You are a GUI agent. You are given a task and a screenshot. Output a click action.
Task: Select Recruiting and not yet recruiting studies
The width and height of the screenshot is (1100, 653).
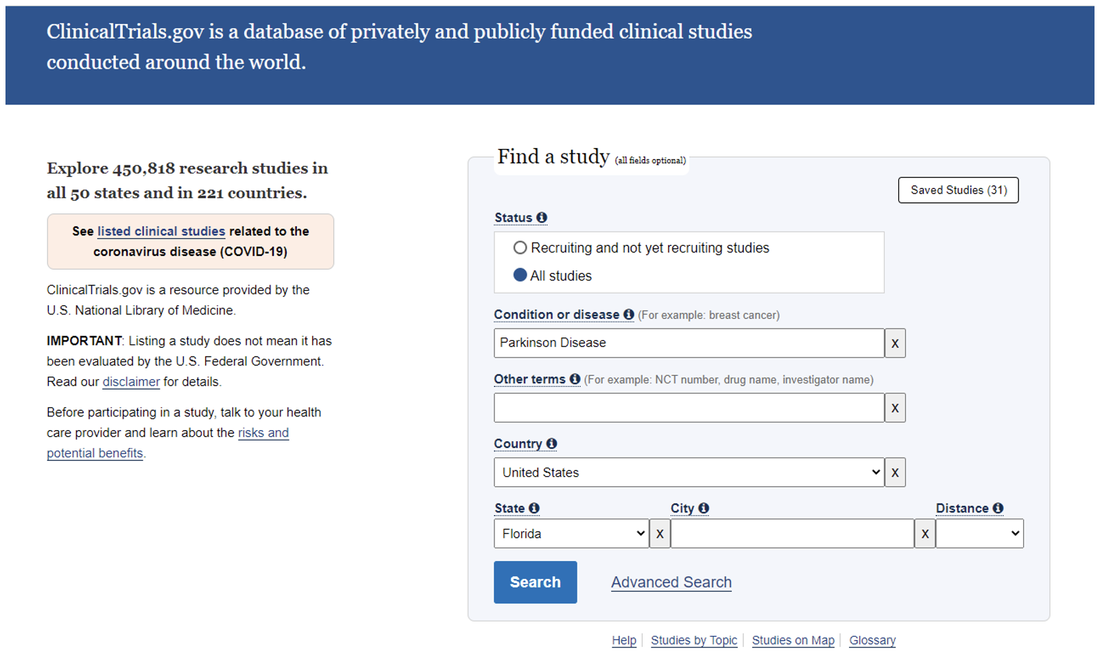520,248
